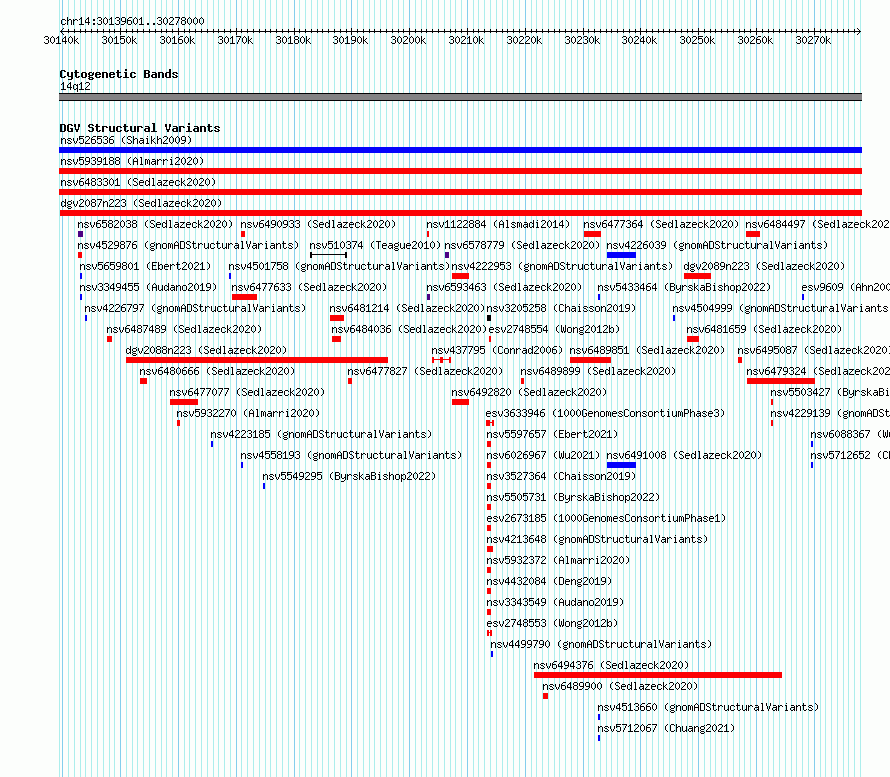Open nsv6477077 (Sedlazeck2020) label
The height and width of the screenshot is (777, 890).
point(247,392)
